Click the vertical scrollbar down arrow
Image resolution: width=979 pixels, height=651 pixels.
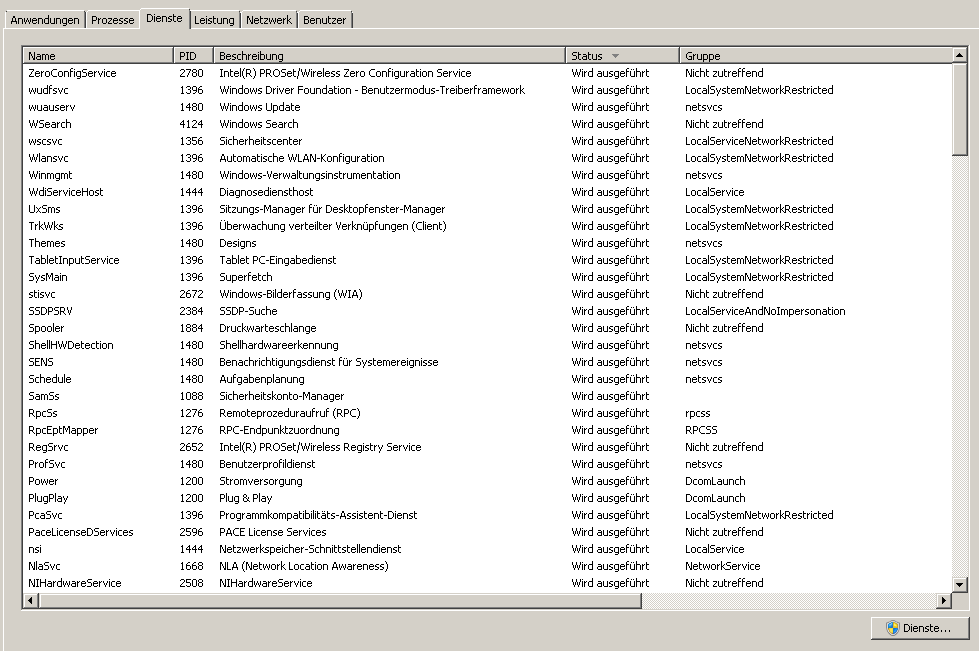point(960,584)
